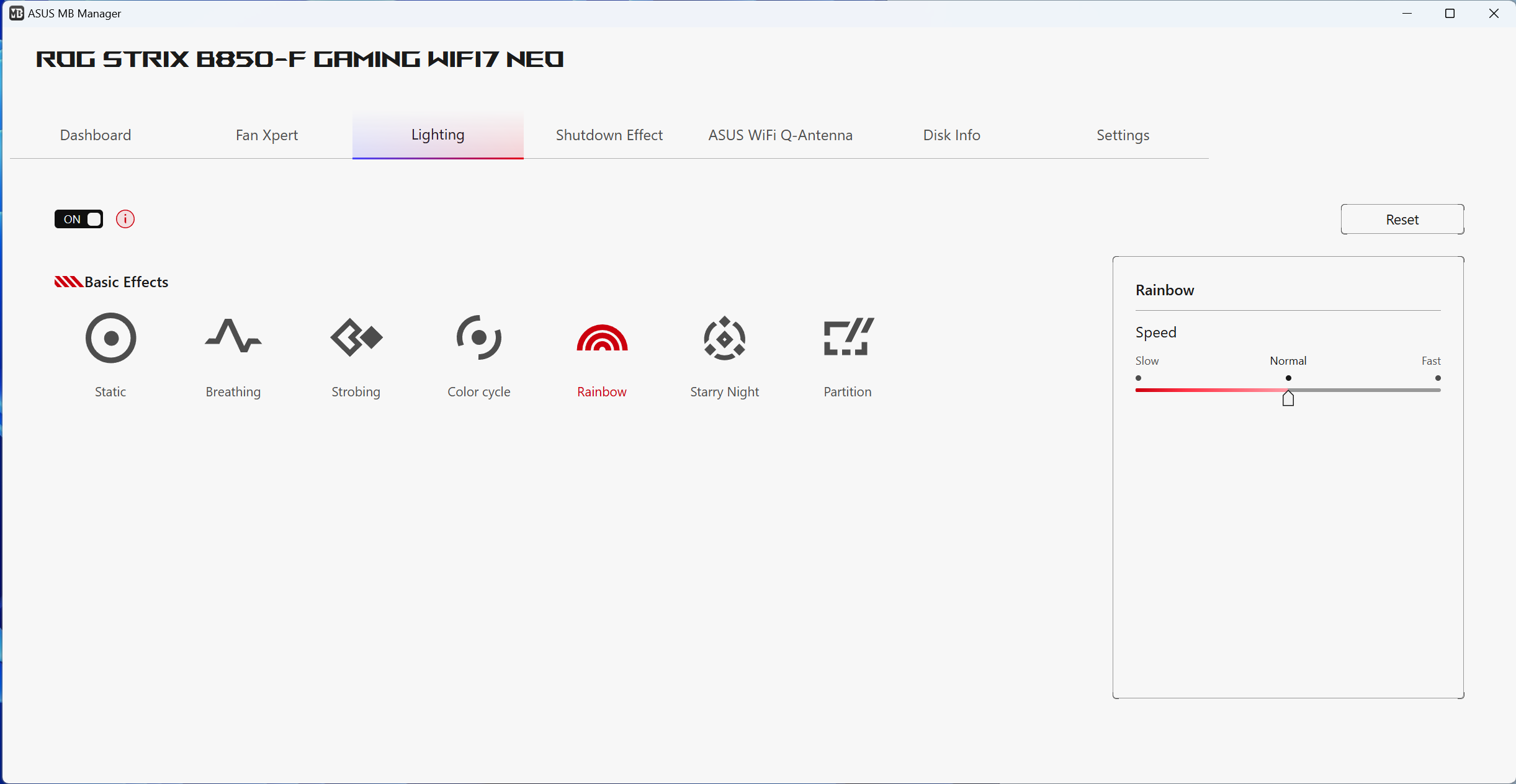
Task: Pick the Strobing effect icon
Action: [356, 337]
